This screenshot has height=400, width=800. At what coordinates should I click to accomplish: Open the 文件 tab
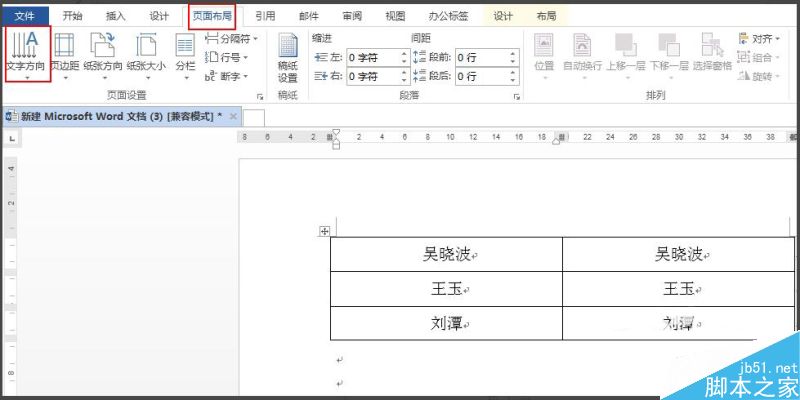24,16
